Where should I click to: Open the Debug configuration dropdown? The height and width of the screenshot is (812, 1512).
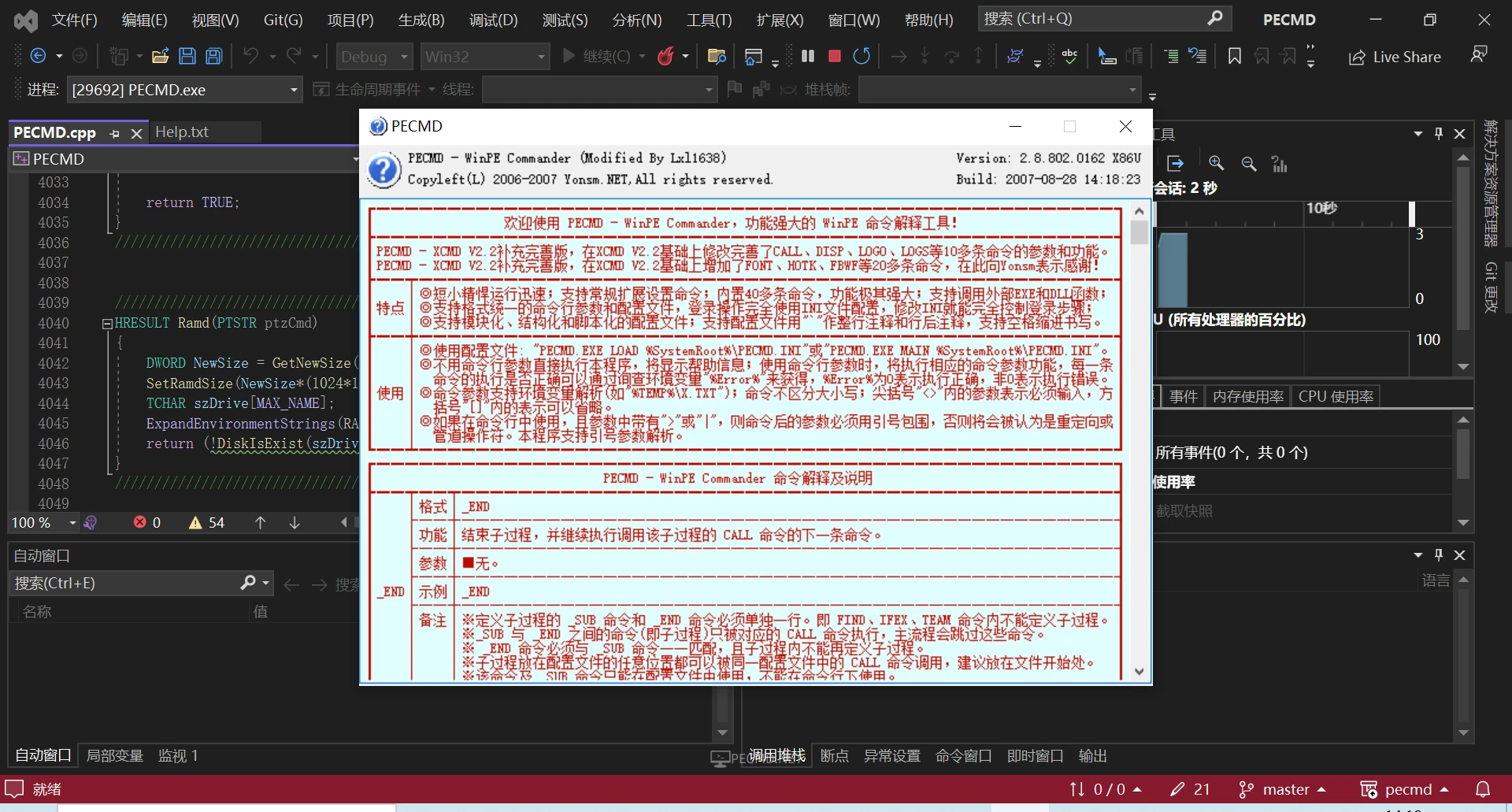(374, 56)
